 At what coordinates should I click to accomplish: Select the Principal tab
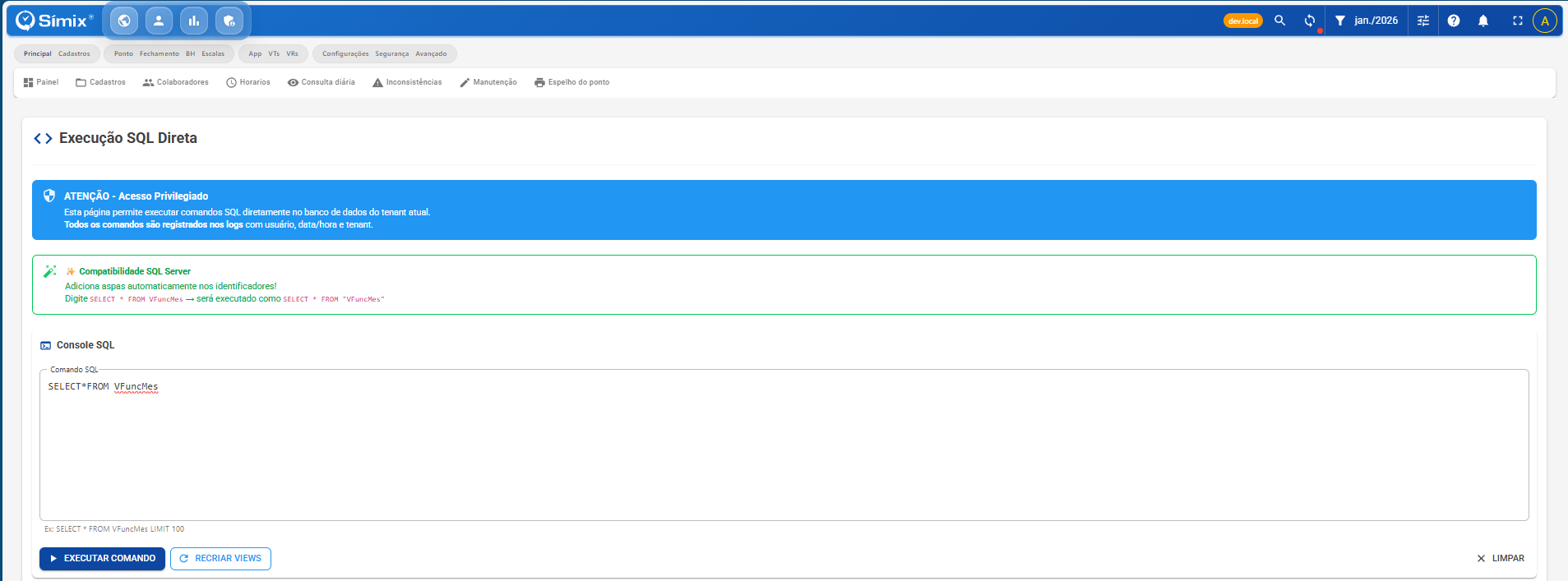(x=38, y=53)
